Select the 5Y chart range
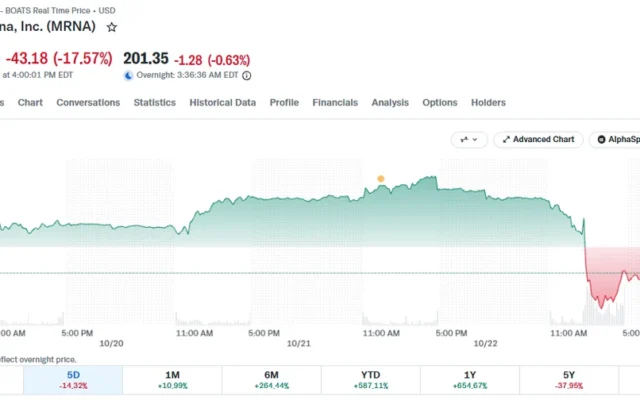Viewport: 640px width, 400px height. (569, 380)
